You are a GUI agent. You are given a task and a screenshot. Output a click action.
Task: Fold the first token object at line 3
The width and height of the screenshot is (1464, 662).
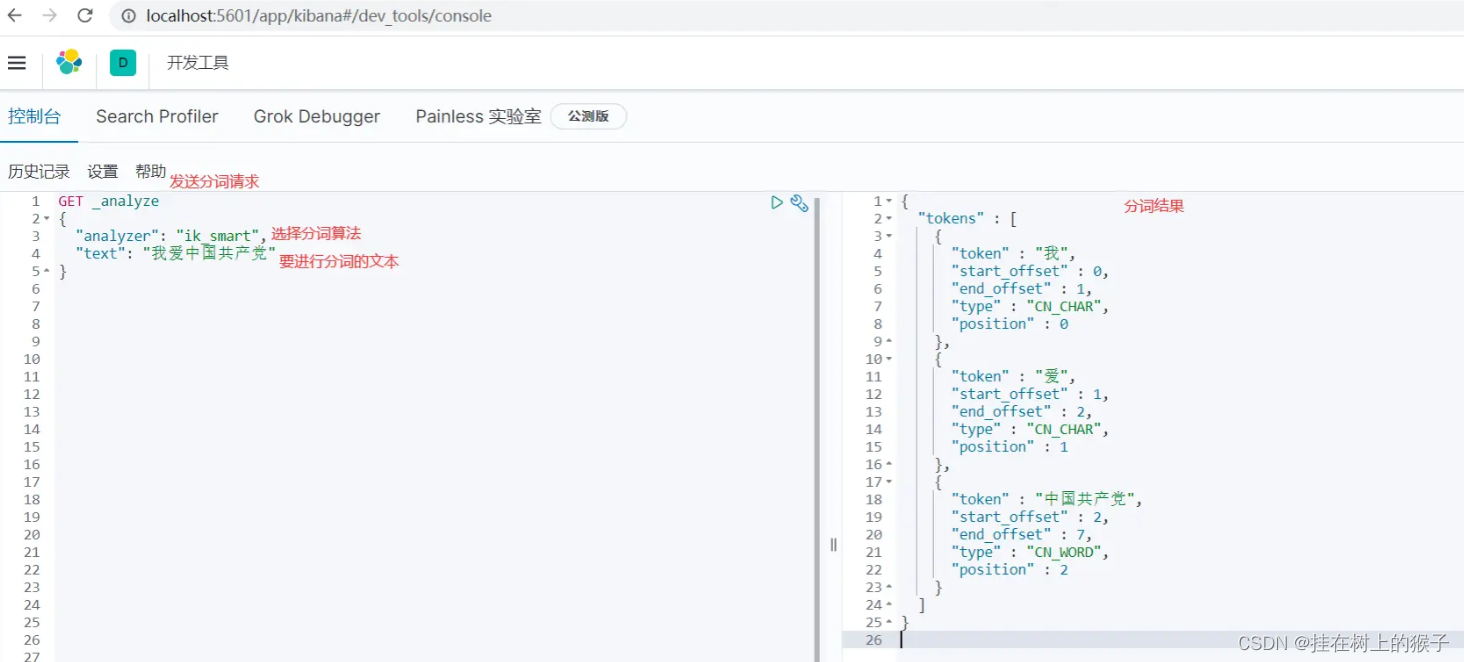(890, 236)
